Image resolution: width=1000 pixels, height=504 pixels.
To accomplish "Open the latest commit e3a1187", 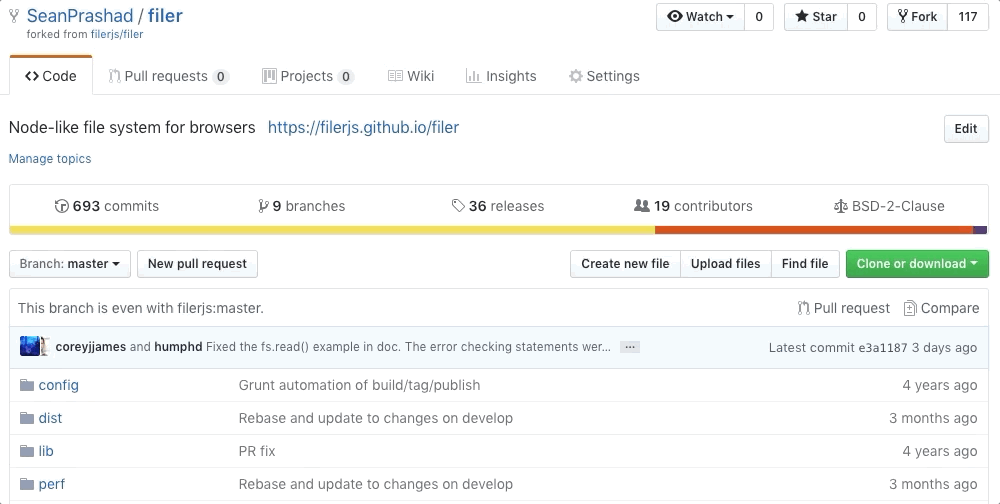I will (882, 348).
